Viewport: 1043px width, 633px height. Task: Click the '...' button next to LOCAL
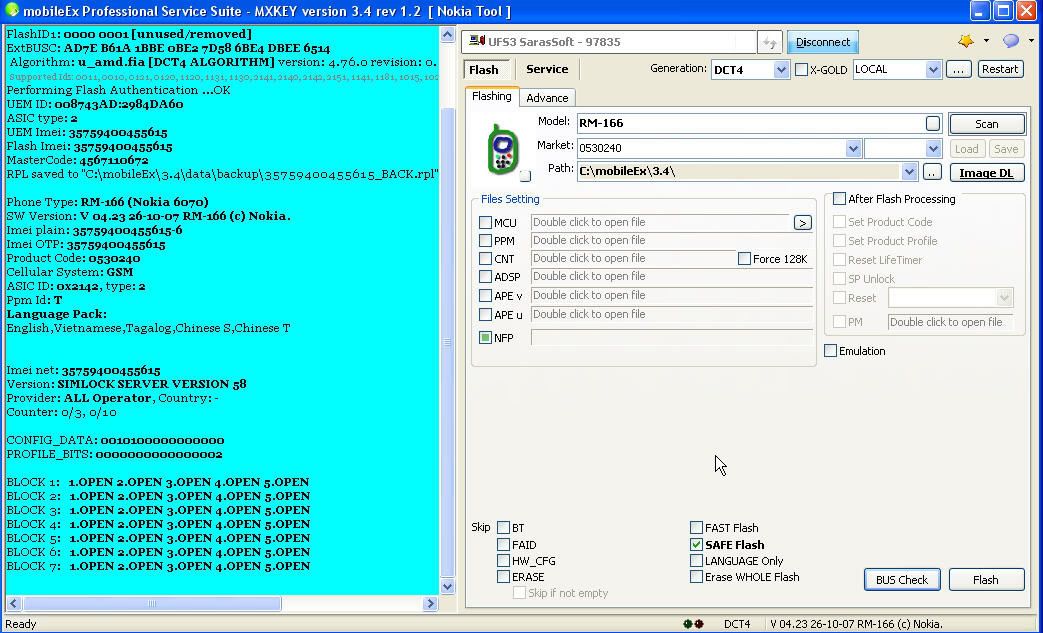point(959,69)
